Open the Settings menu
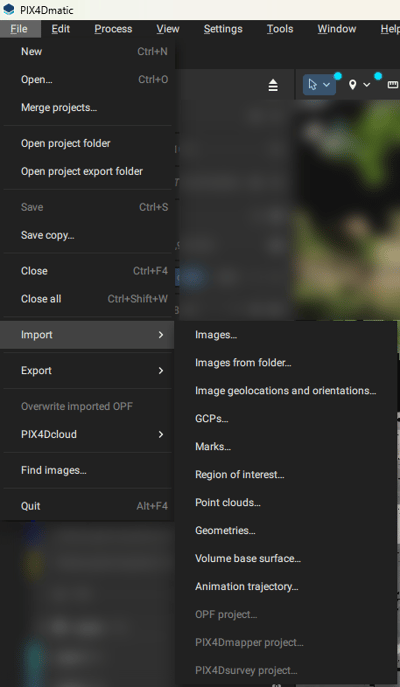 coord(223,29)
